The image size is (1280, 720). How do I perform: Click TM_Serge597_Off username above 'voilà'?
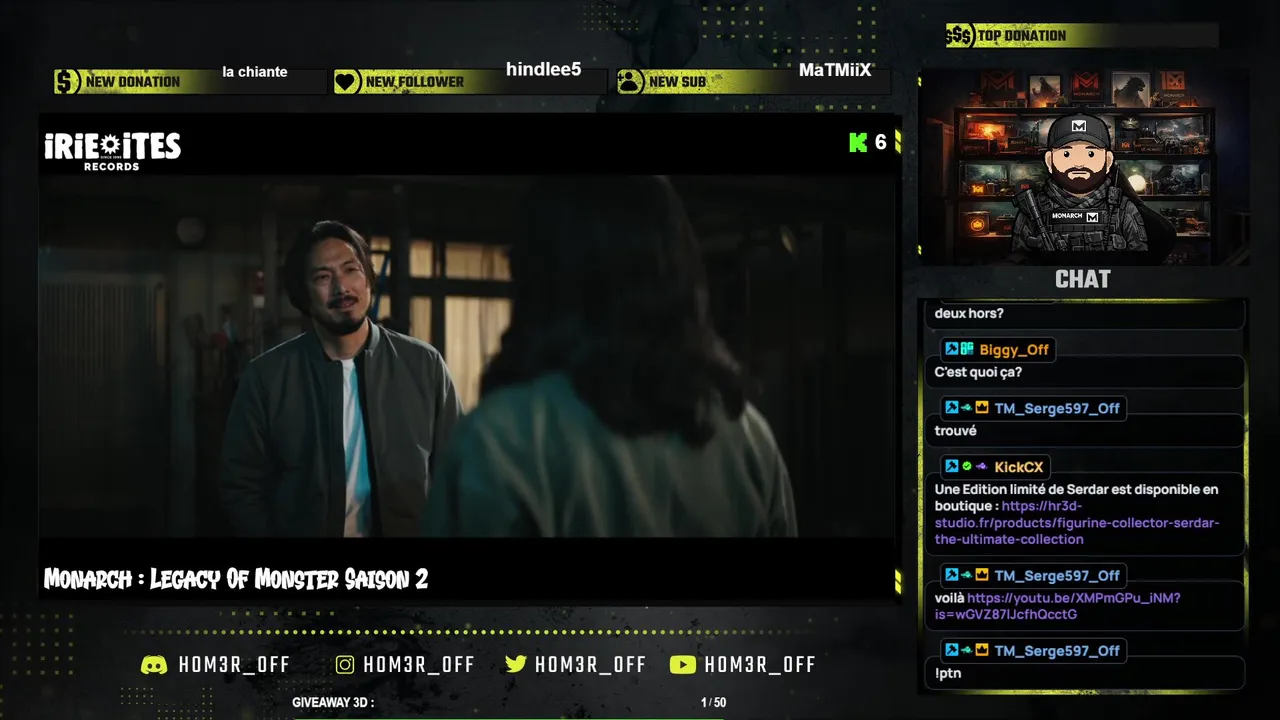pos(1057,575)
